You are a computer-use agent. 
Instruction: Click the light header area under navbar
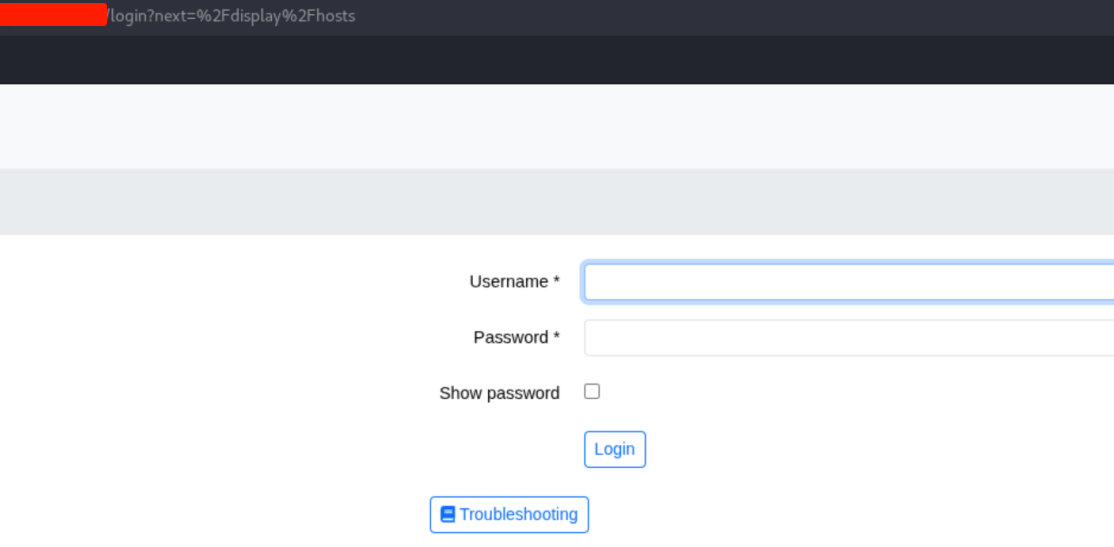coord(557,126)
